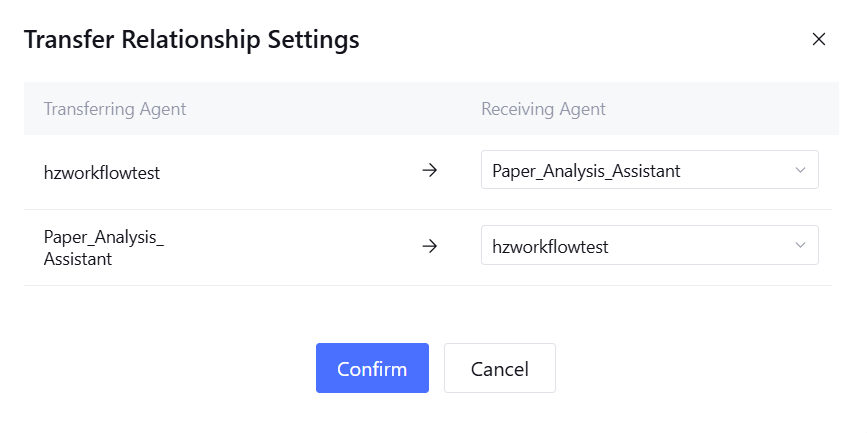
Task: Select the two-line Paper_Analysis_Assistant transferring agent label
Action: pos(103,247)
